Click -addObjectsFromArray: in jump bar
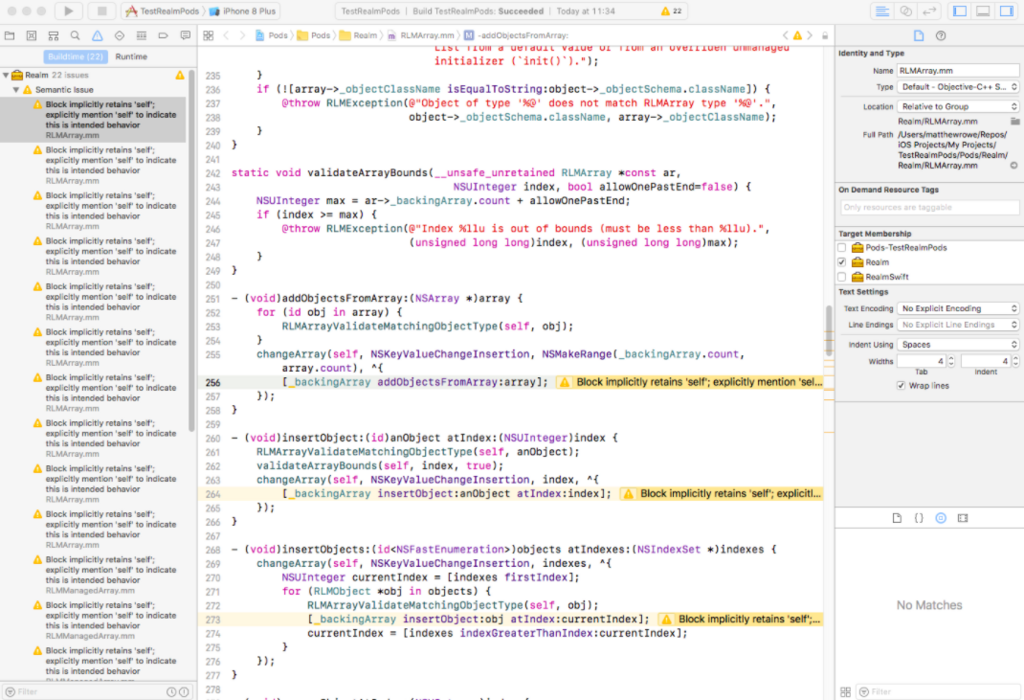This screenshot has width=1024, height=700. pyautogui.click(x=516, y=36)
